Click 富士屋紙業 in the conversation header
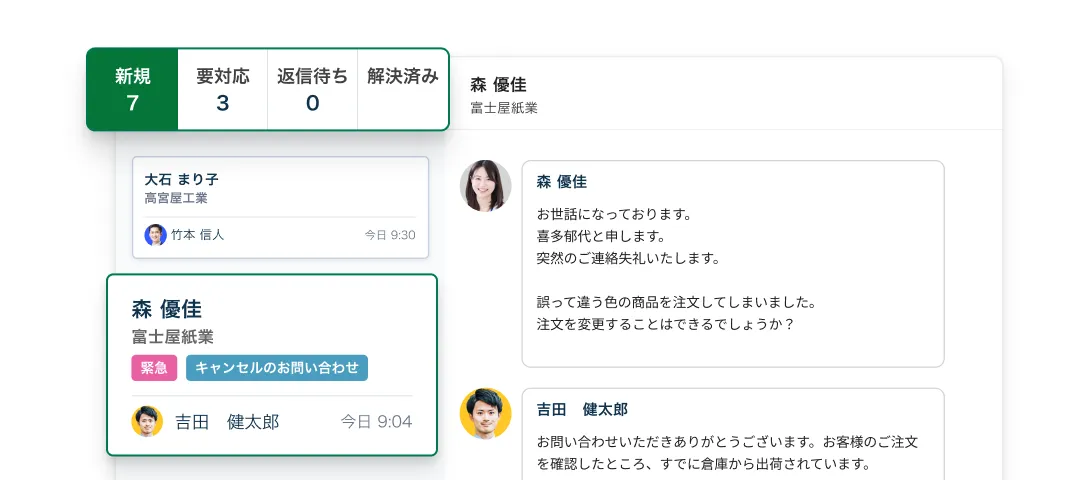The image size is (1080, 480). coord(504,108)
